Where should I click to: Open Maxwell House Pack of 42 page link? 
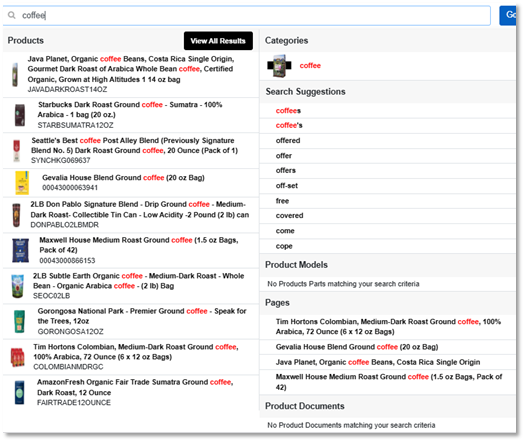pyautogui.click(x=389, y=382)
